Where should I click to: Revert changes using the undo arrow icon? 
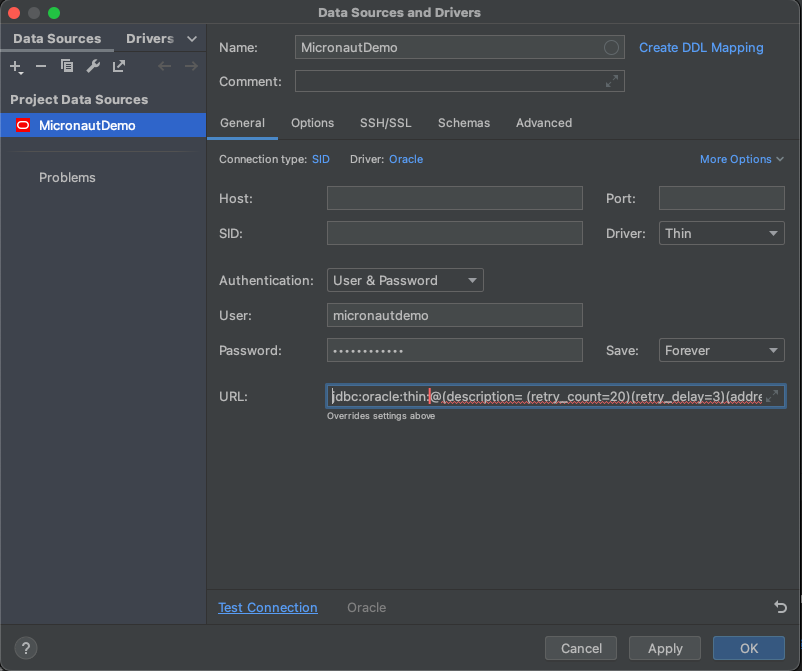780,607
